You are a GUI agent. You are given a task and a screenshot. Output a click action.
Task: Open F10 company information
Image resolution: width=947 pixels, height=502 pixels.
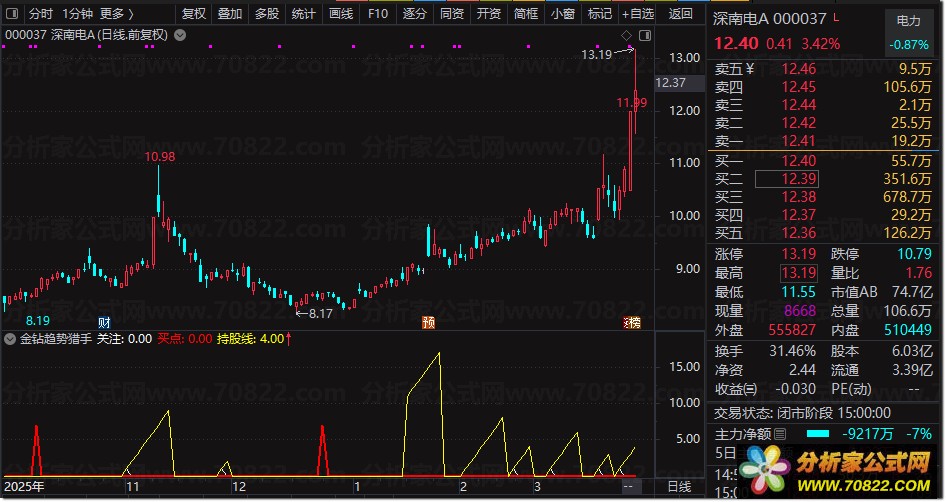click(378, 13)
